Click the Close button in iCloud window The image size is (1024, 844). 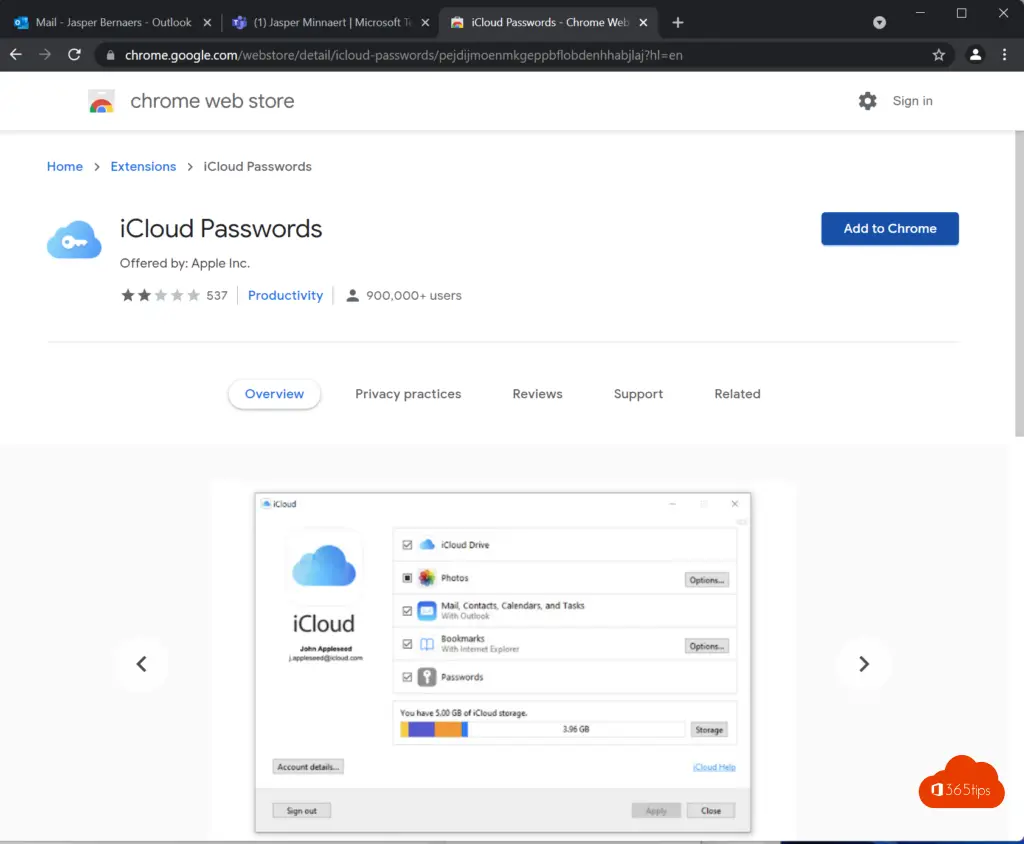[711, 811]
